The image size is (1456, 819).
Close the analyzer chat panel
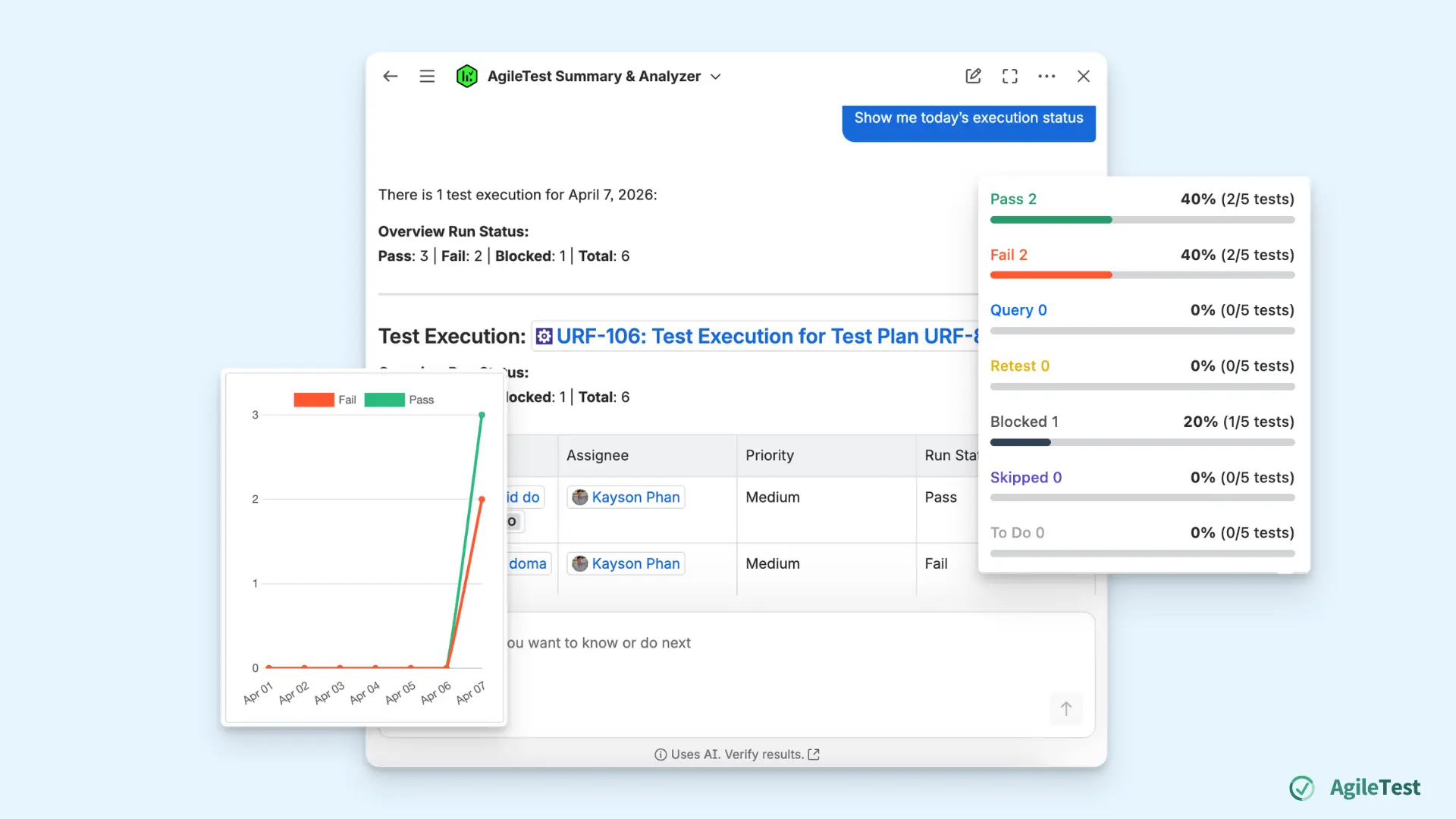[1084, 76]
